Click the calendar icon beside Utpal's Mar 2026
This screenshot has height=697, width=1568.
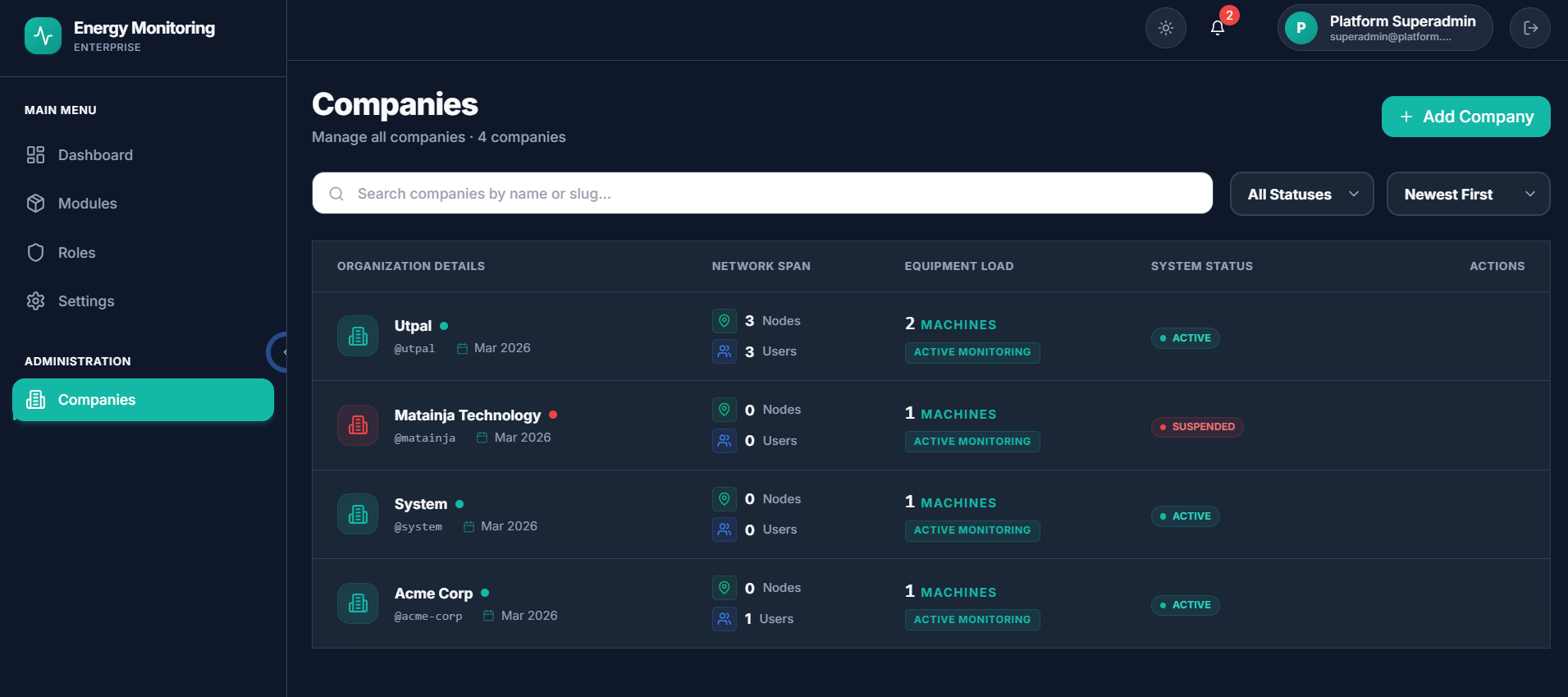(462, 349)
